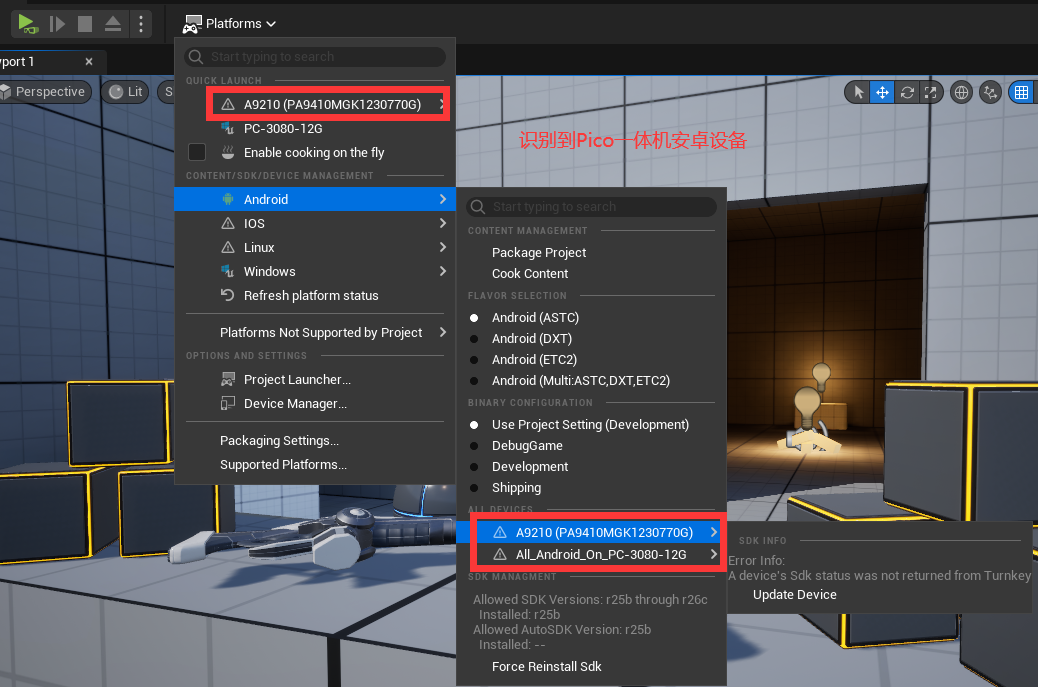
Task: Open the Lit view mode button
Action: click(x=126, y=91)
